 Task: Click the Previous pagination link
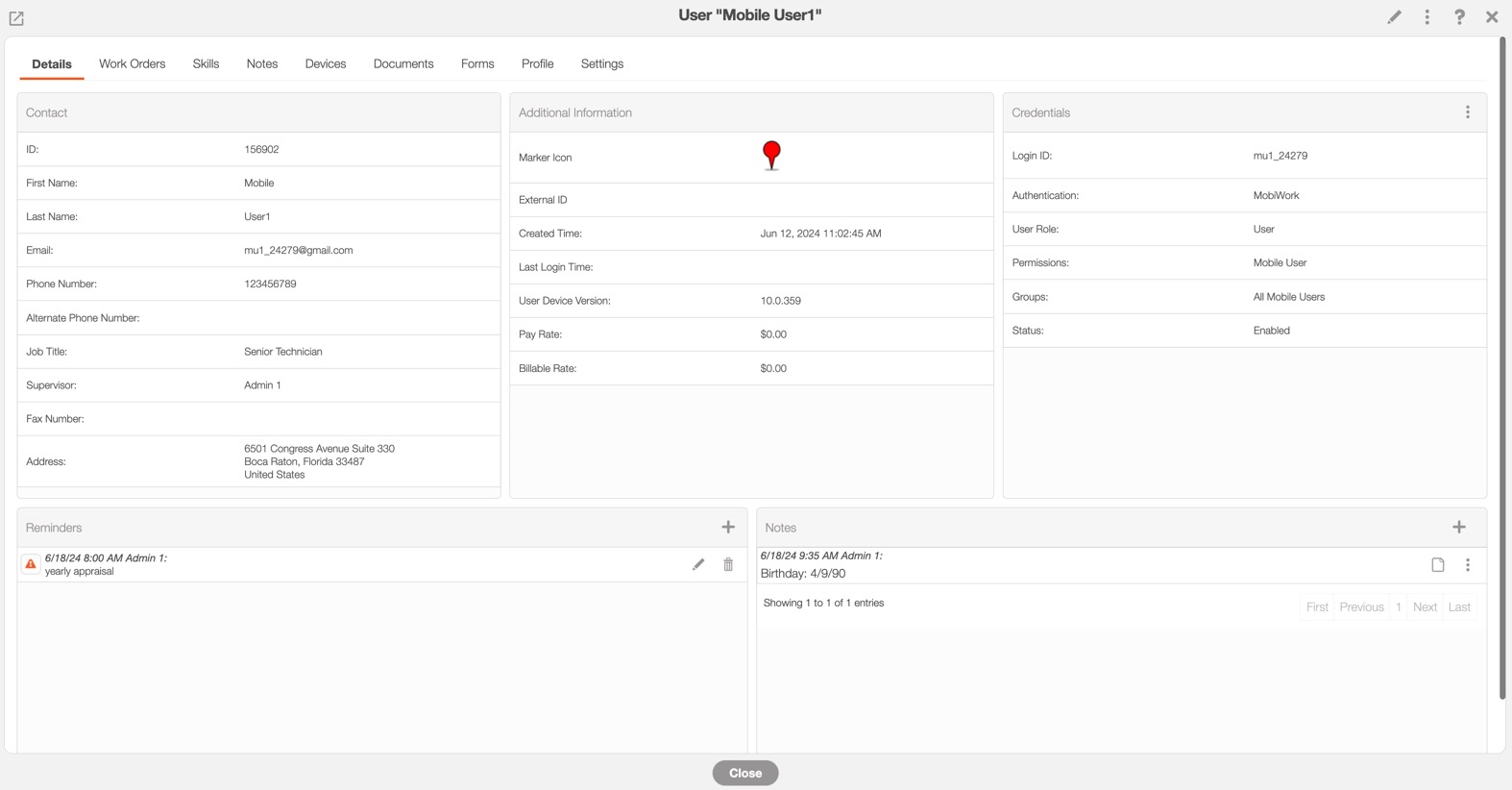pyautogui.click(x=1361, y=606)
